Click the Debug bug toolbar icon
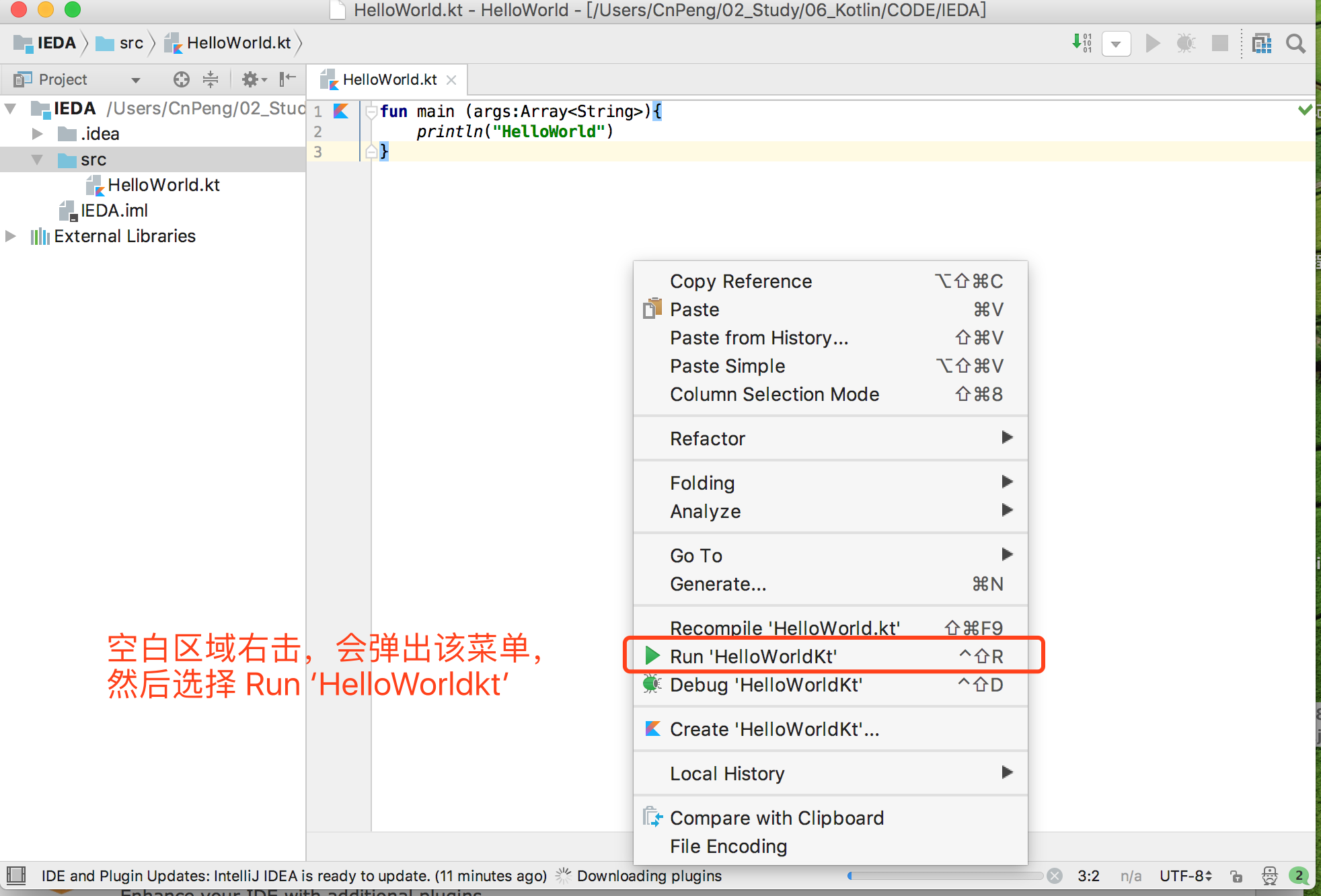 (1186, 44)
